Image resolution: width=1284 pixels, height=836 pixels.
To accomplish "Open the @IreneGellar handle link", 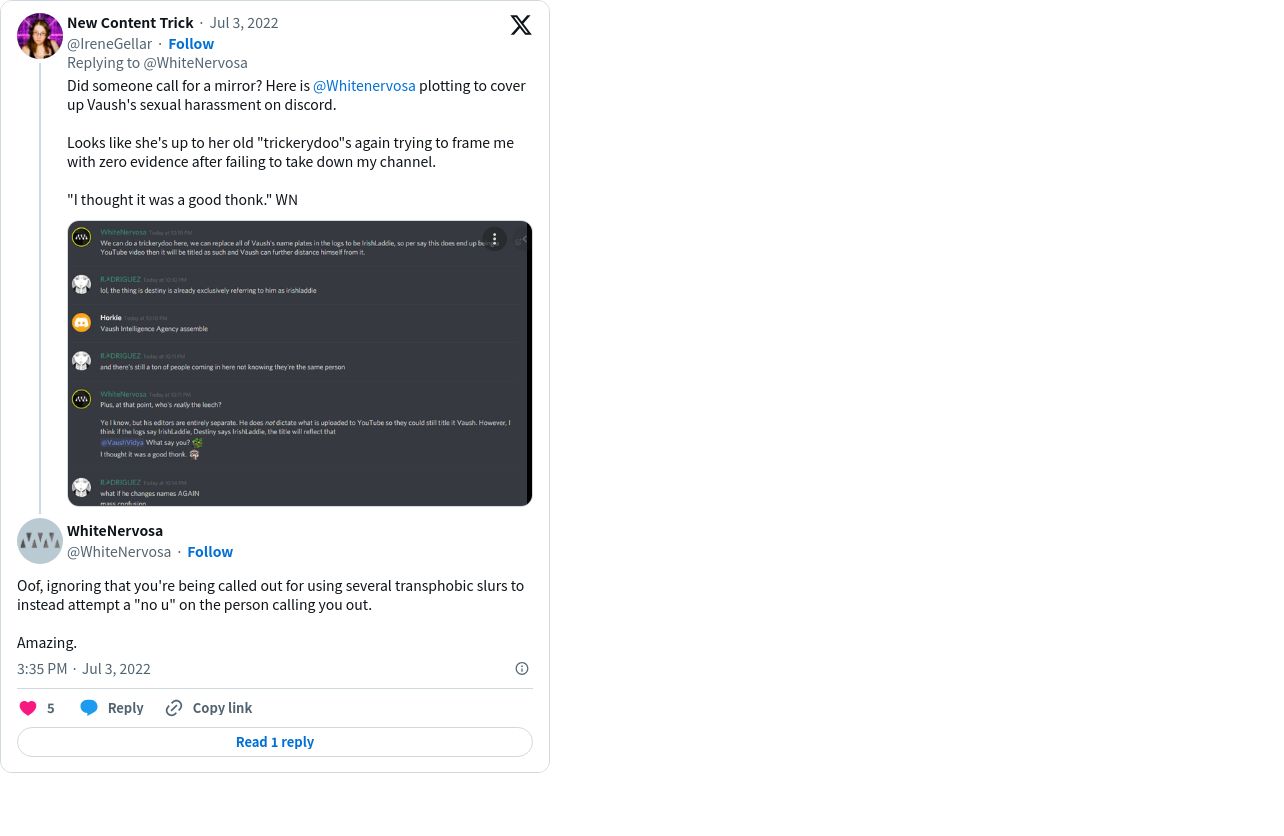I will click(109, 43).
